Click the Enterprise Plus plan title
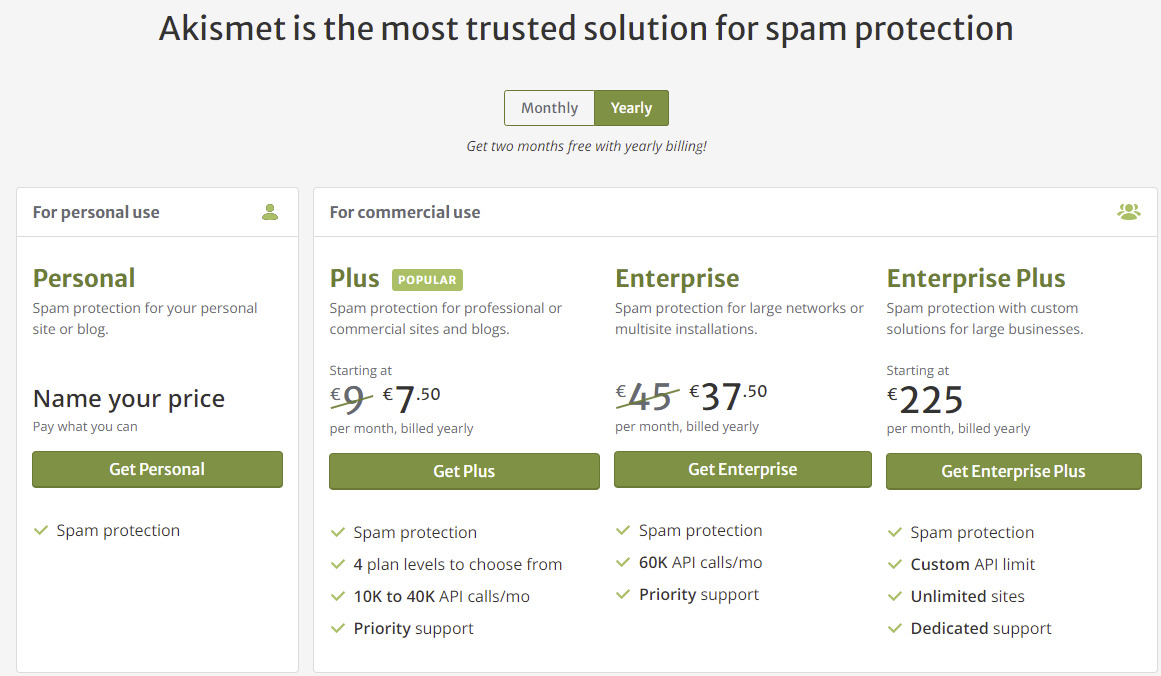Image resolution: width=1161 pixels, height=676 pixels. [976, 278]
